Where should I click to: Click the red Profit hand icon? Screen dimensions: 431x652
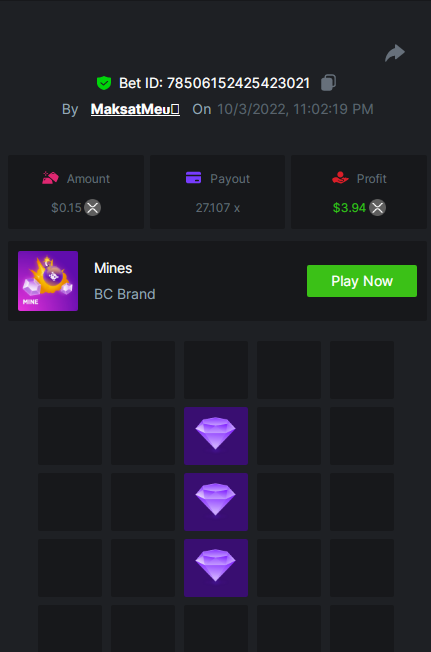pyautogui.click(x=340, y=178)
